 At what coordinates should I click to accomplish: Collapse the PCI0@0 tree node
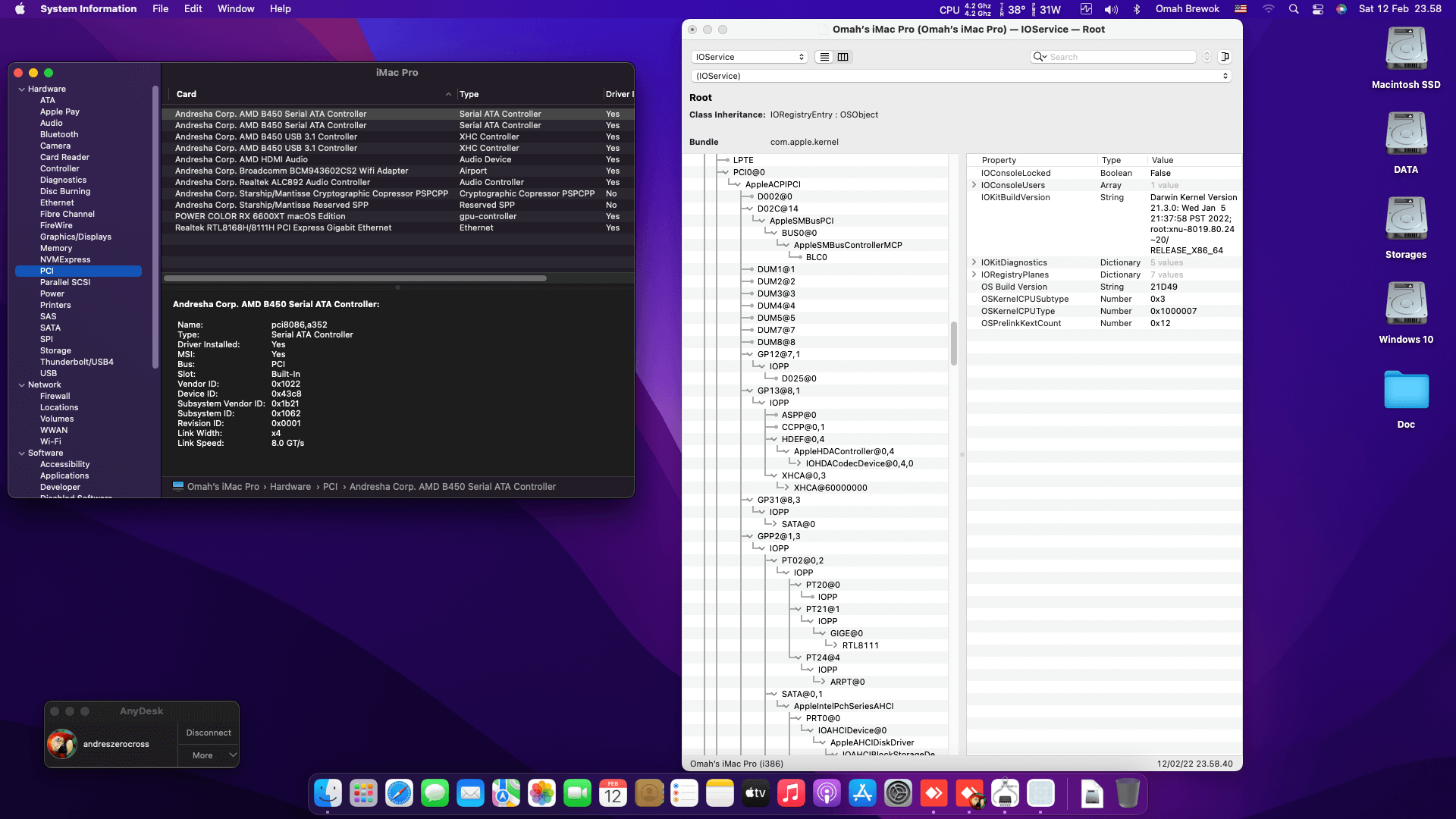tap(724, 173)
